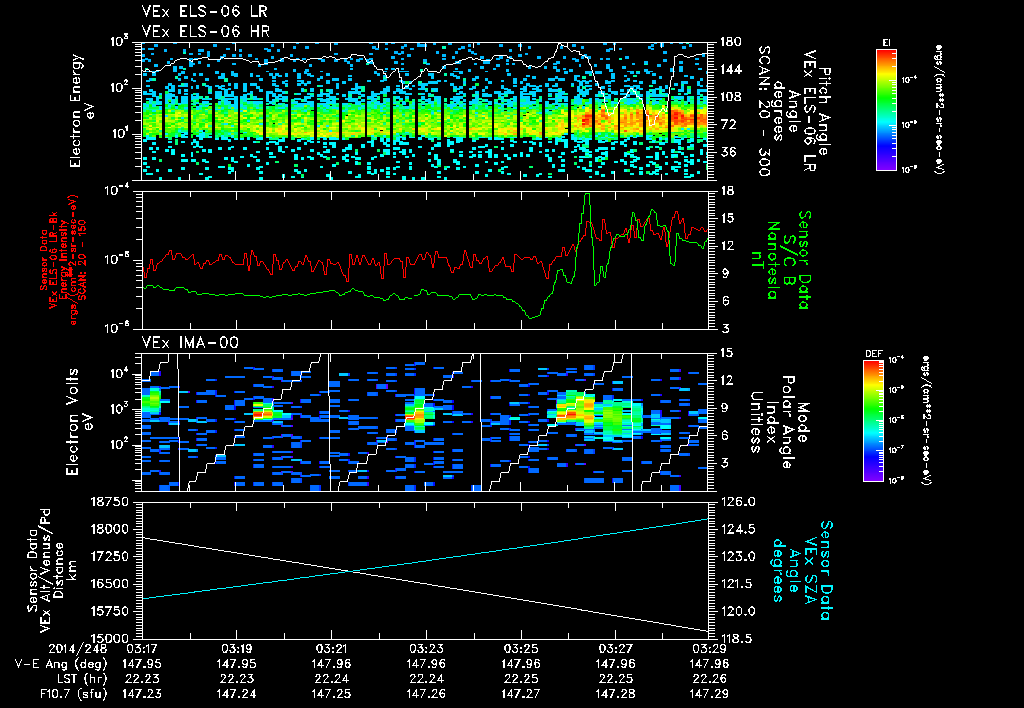Click the 03:27 time tick label
This screenshot has height=708, width=1024.
click(615, 649)
